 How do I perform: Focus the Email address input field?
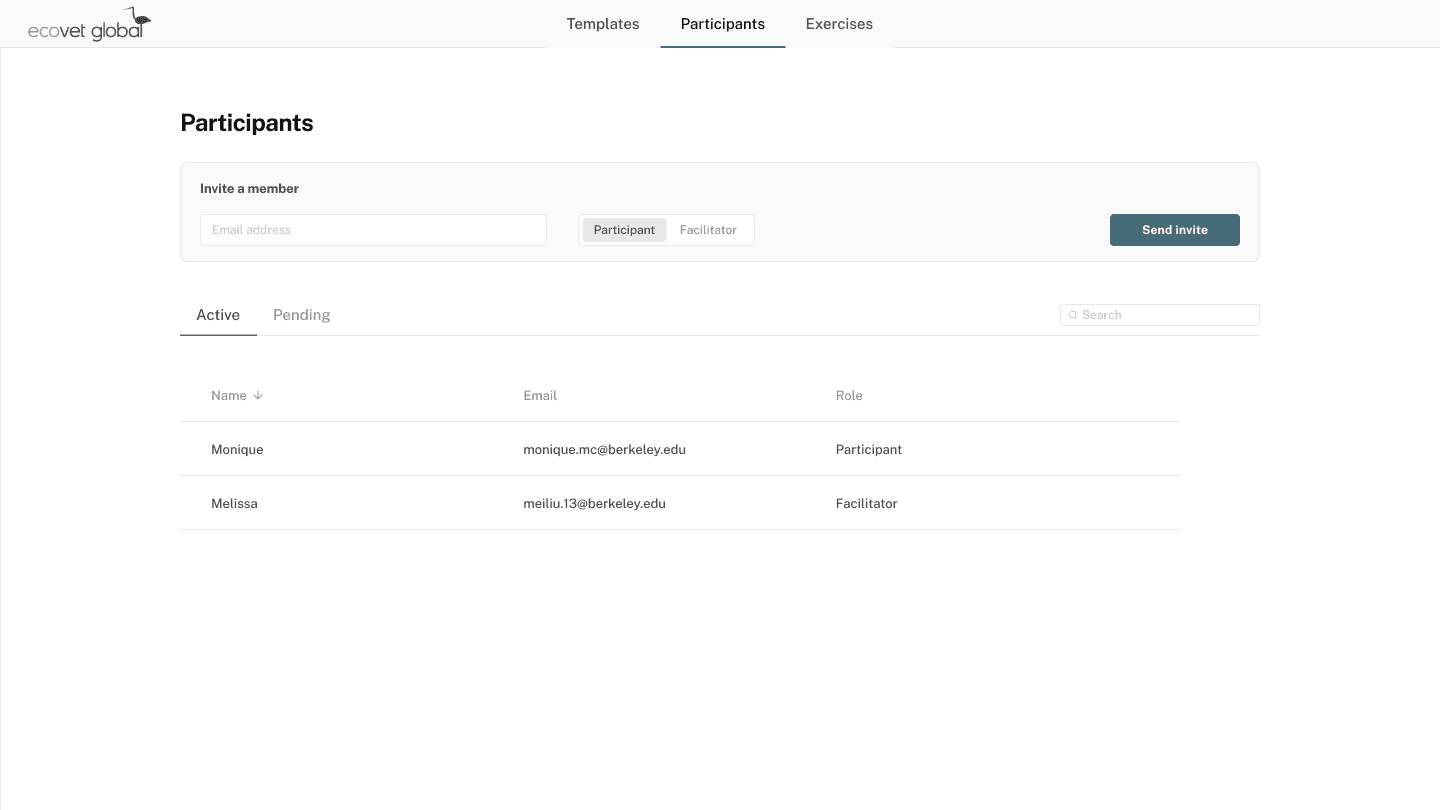373,230
